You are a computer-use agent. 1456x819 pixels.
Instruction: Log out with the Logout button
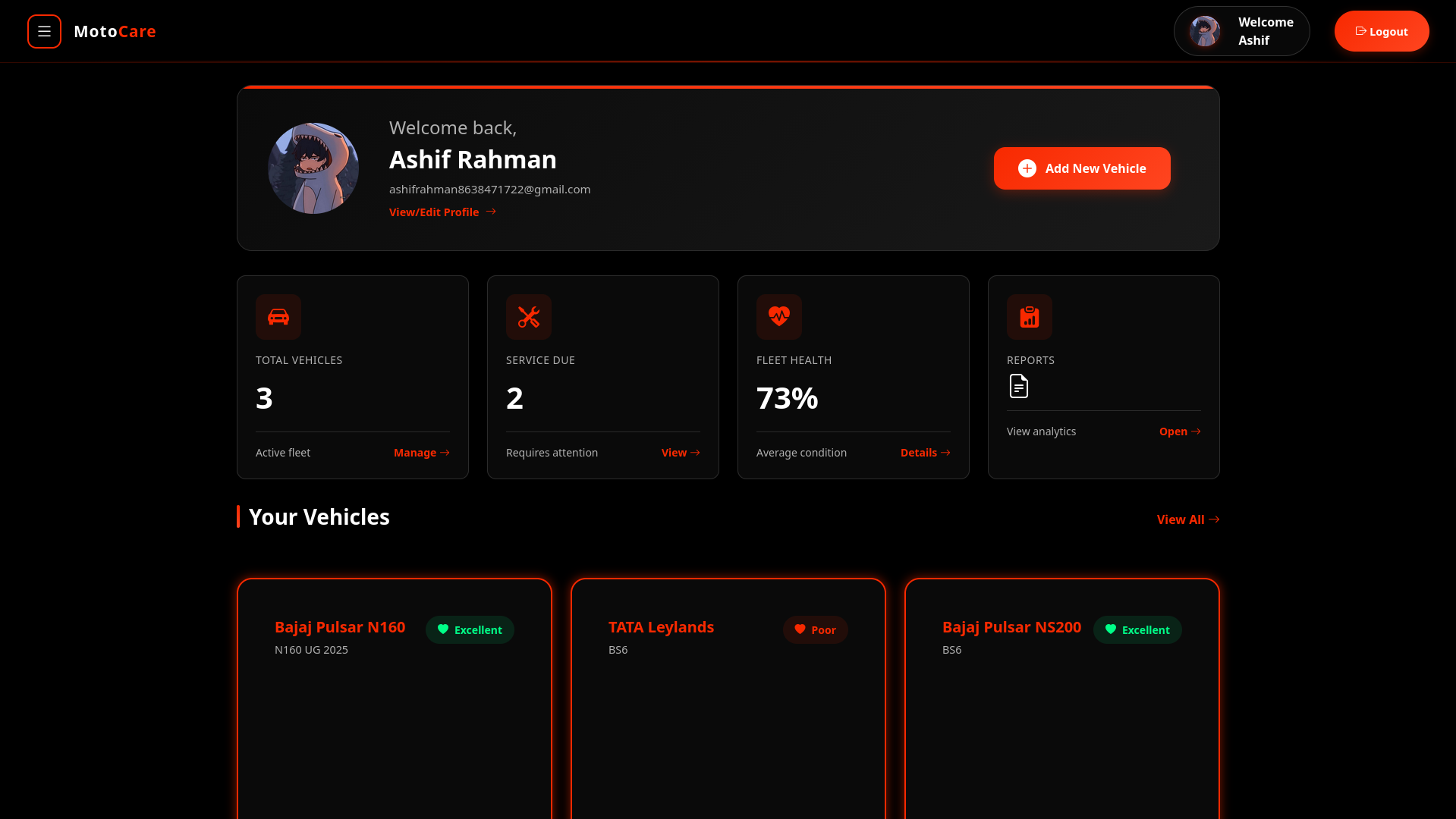pyautogui.click(x=1382, y=31)
